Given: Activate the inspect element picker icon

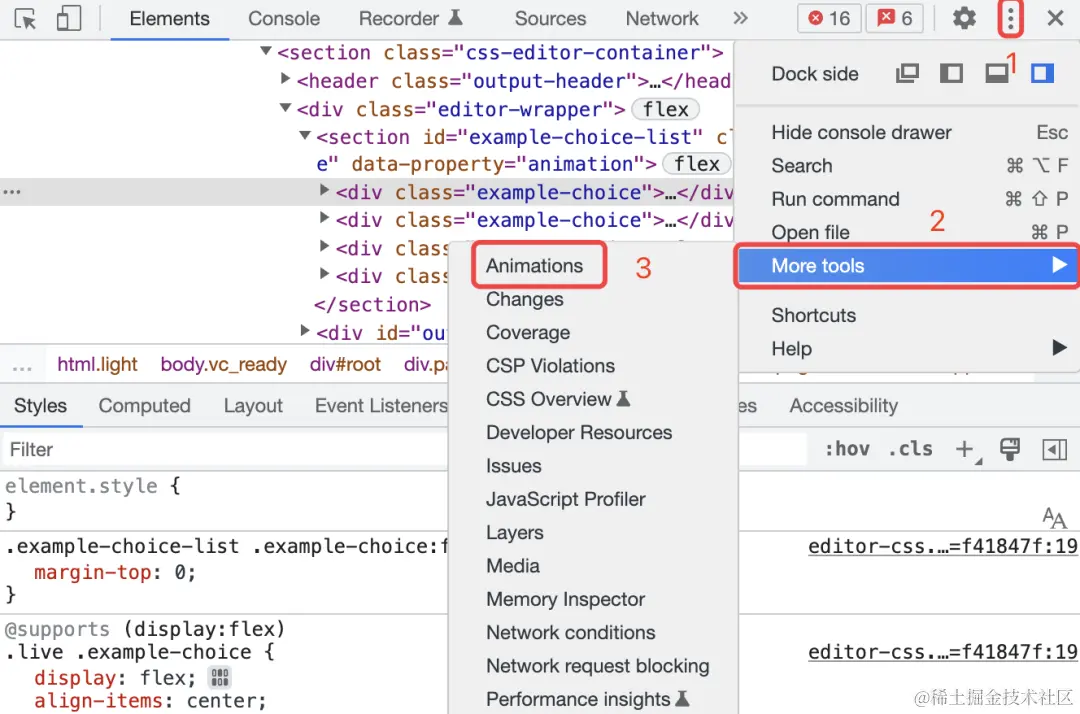Looking at the screenshot, I should (x=25, y=19).
